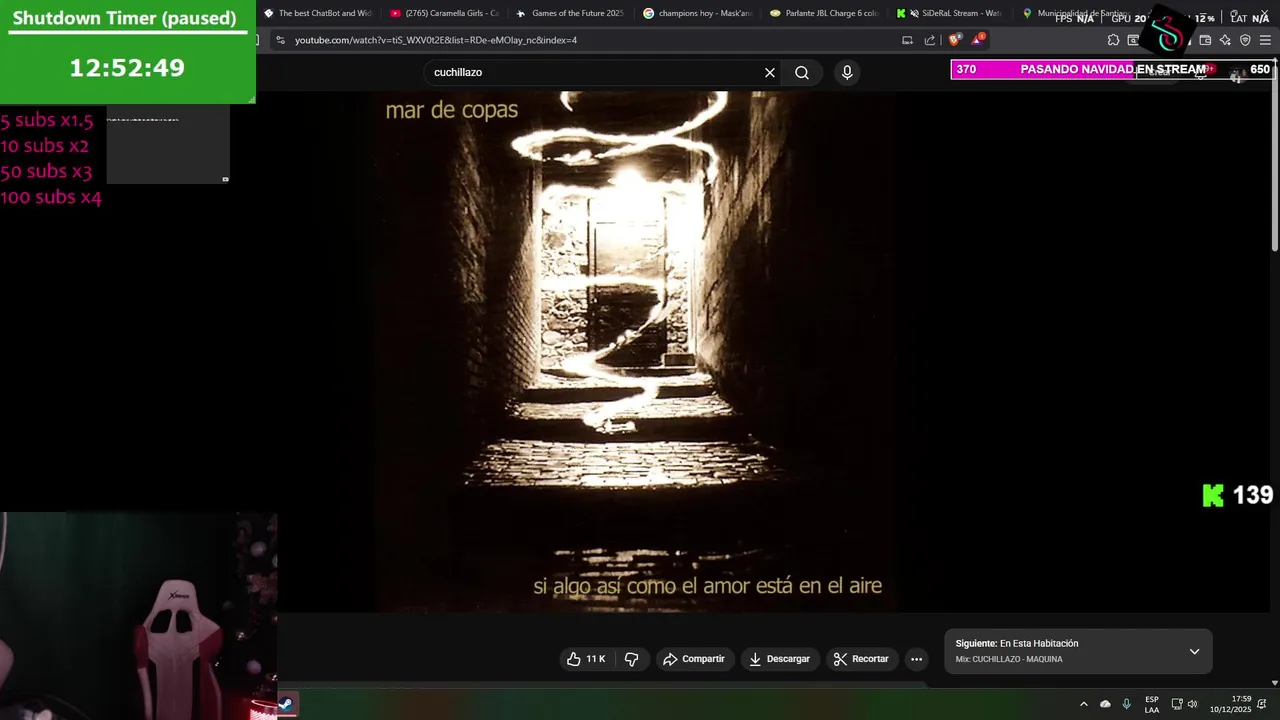Click the Shutdown Timer (paused) overlay
1280x720 pixels.
click(127, 51)
